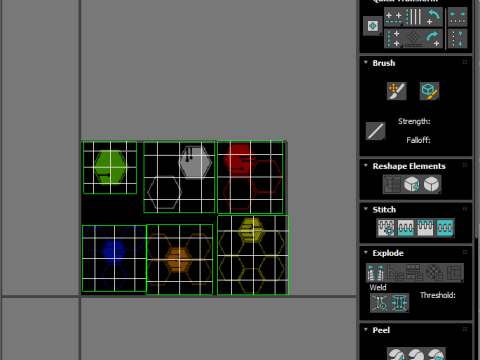This screenshot has width=480, height=360.
Task: Click the Set Pivot icon in Quick Transform
Action: 372,26
